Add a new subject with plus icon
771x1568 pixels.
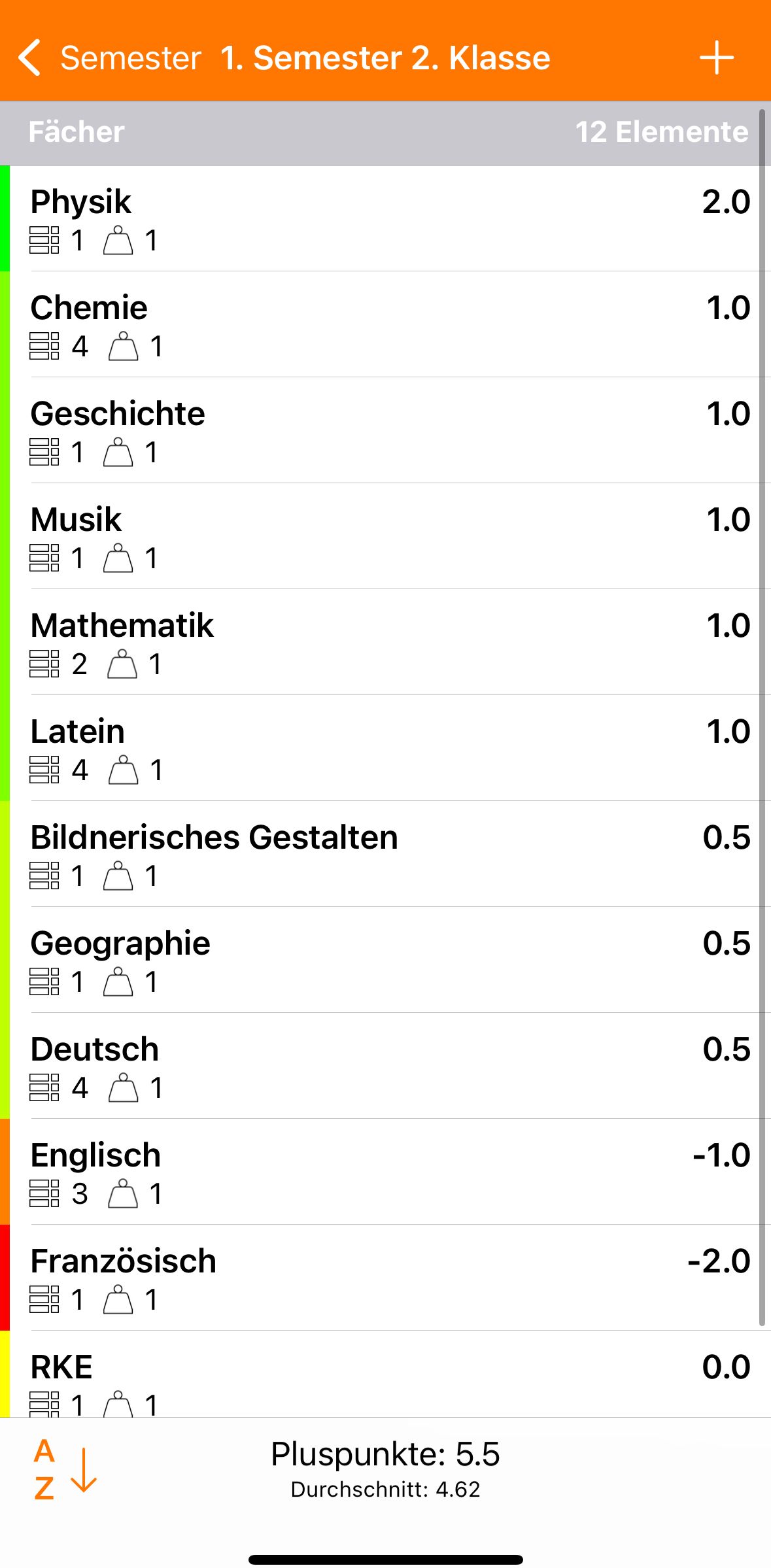[x=717, y=58]
